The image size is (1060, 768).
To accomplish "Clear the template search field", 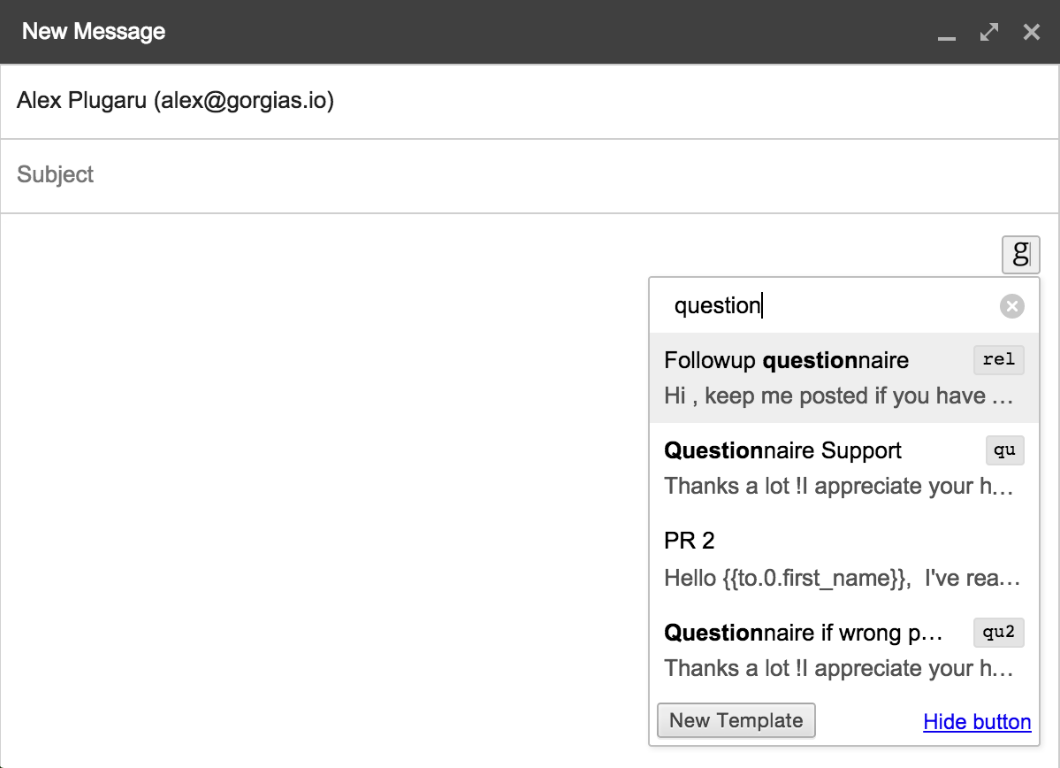I will click(x=1011, y=306).
